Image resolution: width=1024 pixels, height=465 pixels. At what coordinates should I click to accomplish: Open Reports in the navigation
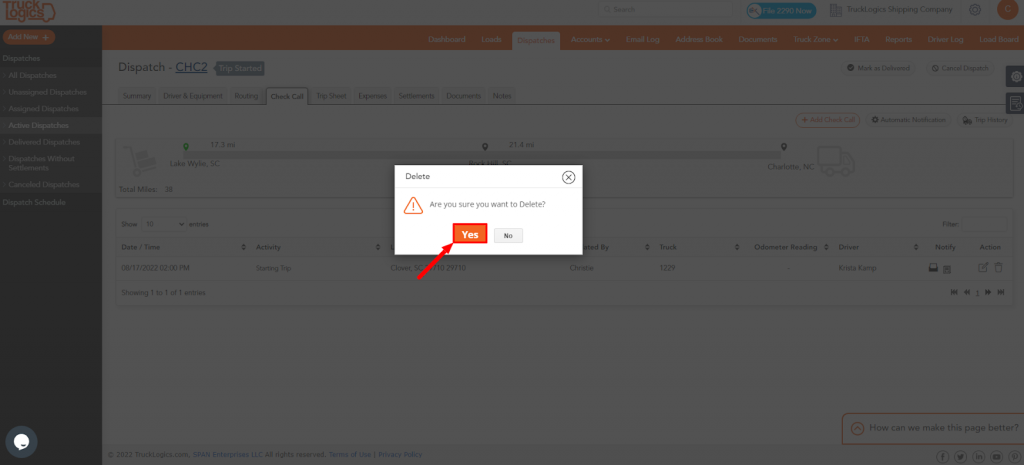pyautogui.click(x=899, y=39)
